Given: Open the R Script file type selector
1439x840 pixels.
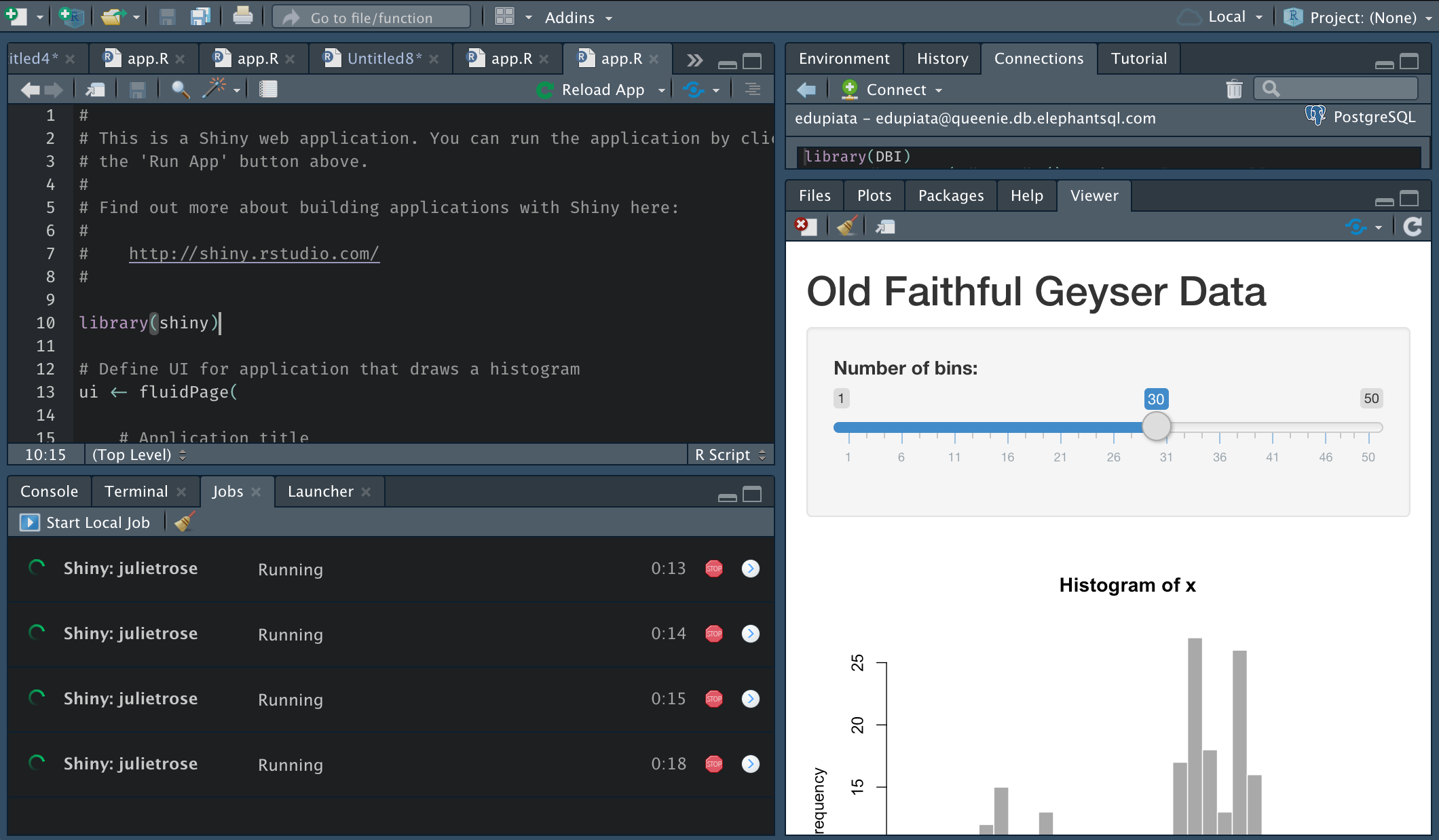Looking at the screenshot, I should pos(730,455).
